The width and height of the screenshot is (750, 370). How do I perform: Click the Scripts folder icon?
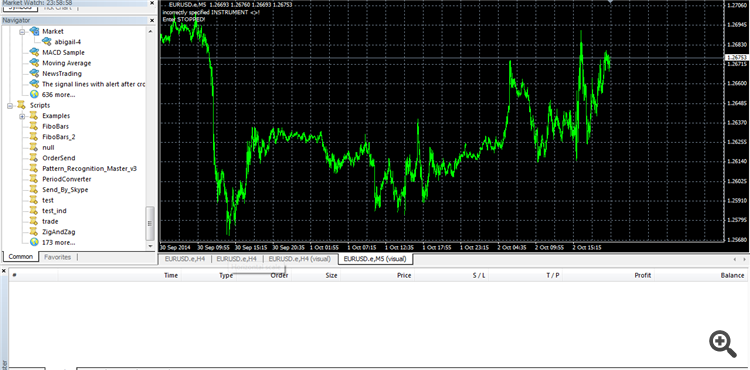21,105
